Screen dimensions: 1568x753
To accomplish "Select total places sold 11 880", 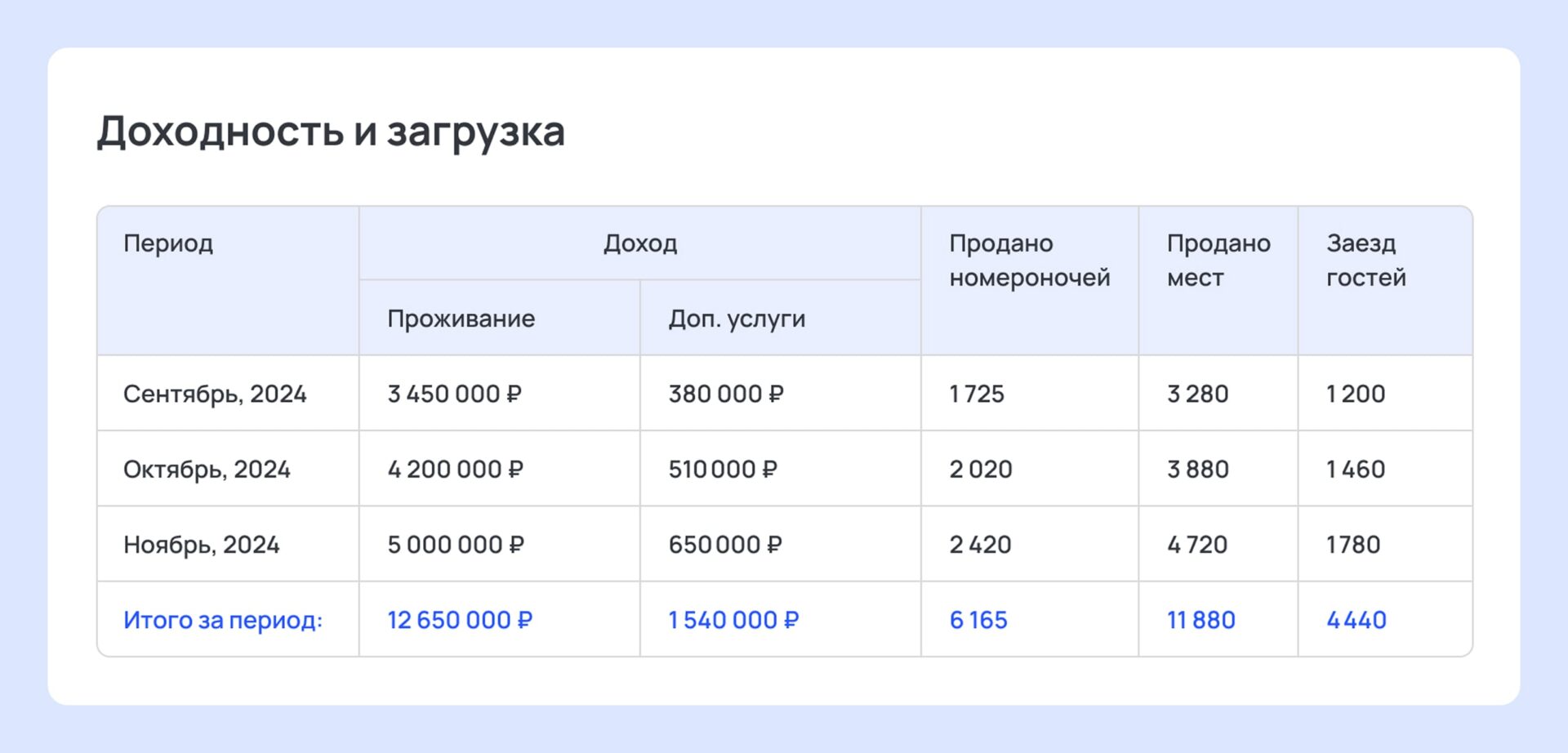I will pos(1200,620).
